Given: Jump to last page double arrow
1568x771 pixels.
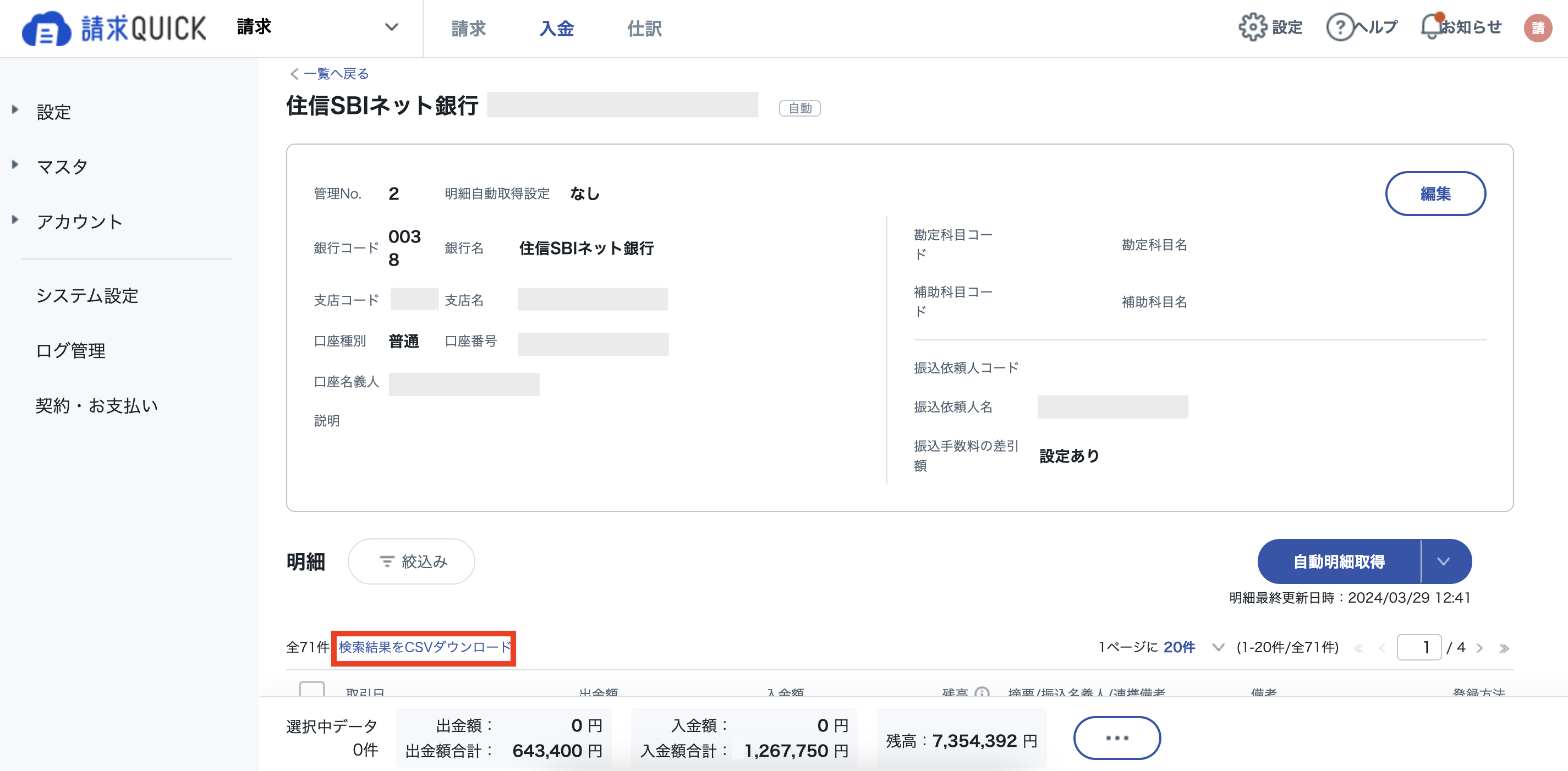Looking at the screenshot, I should (x=1504, y=648).
